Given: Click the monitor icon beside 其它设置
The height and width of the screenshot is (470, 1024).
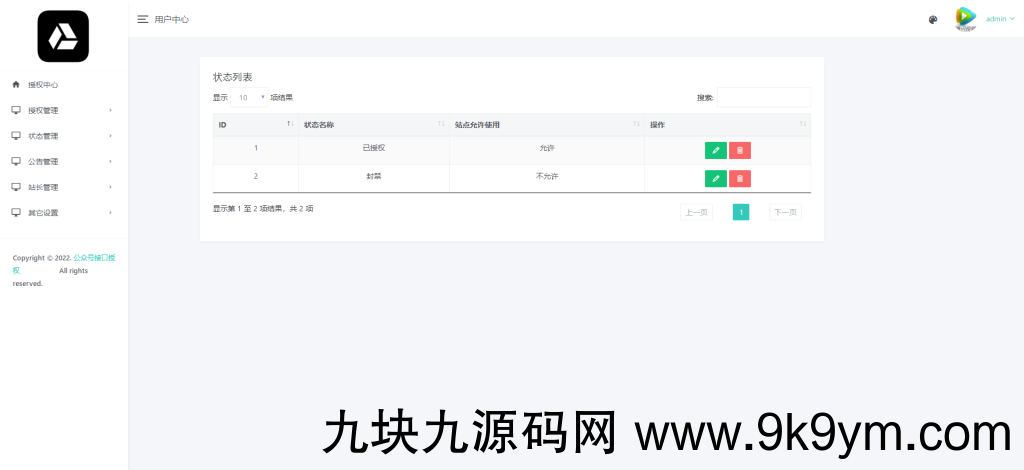Looking at the screenshot, I should 16,213.
